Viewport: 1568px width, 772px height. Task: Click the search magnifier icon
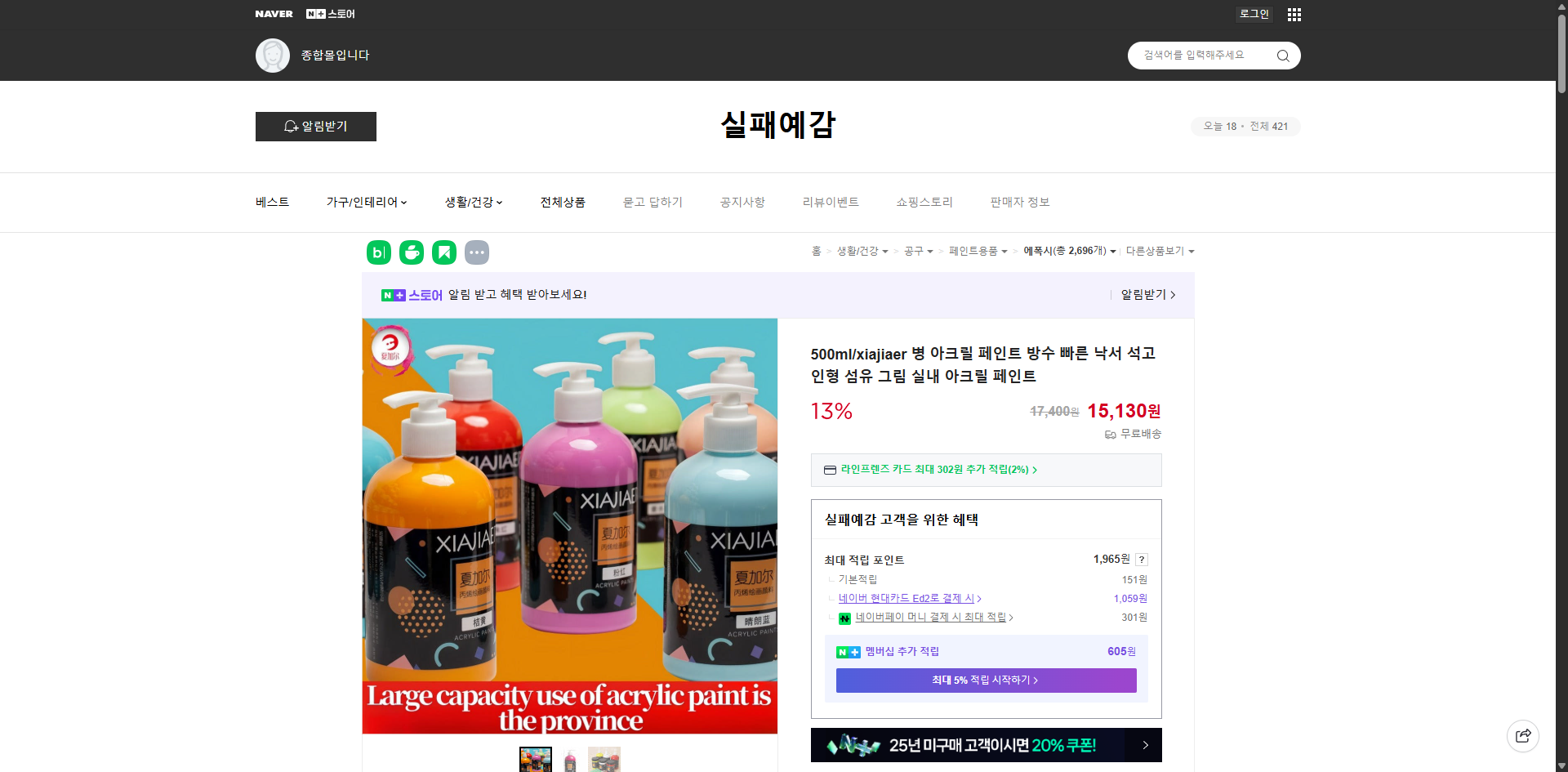[1282, 55]
